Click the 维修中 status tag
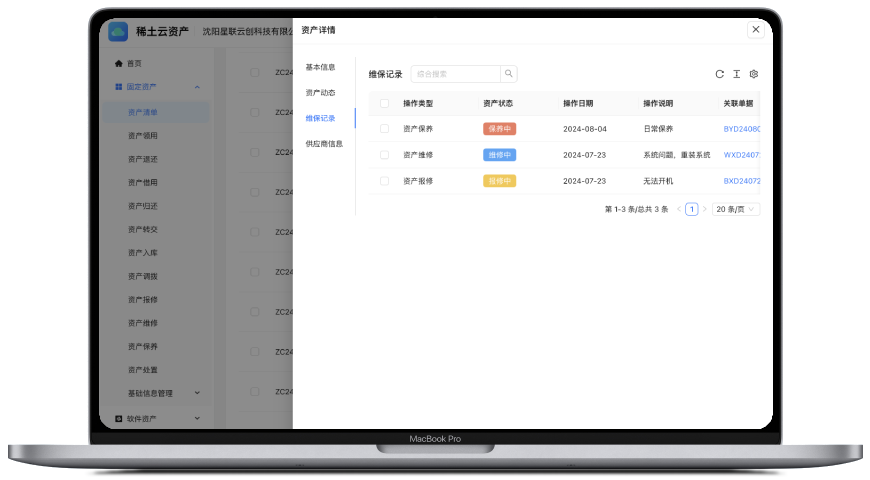 [499, 155]
